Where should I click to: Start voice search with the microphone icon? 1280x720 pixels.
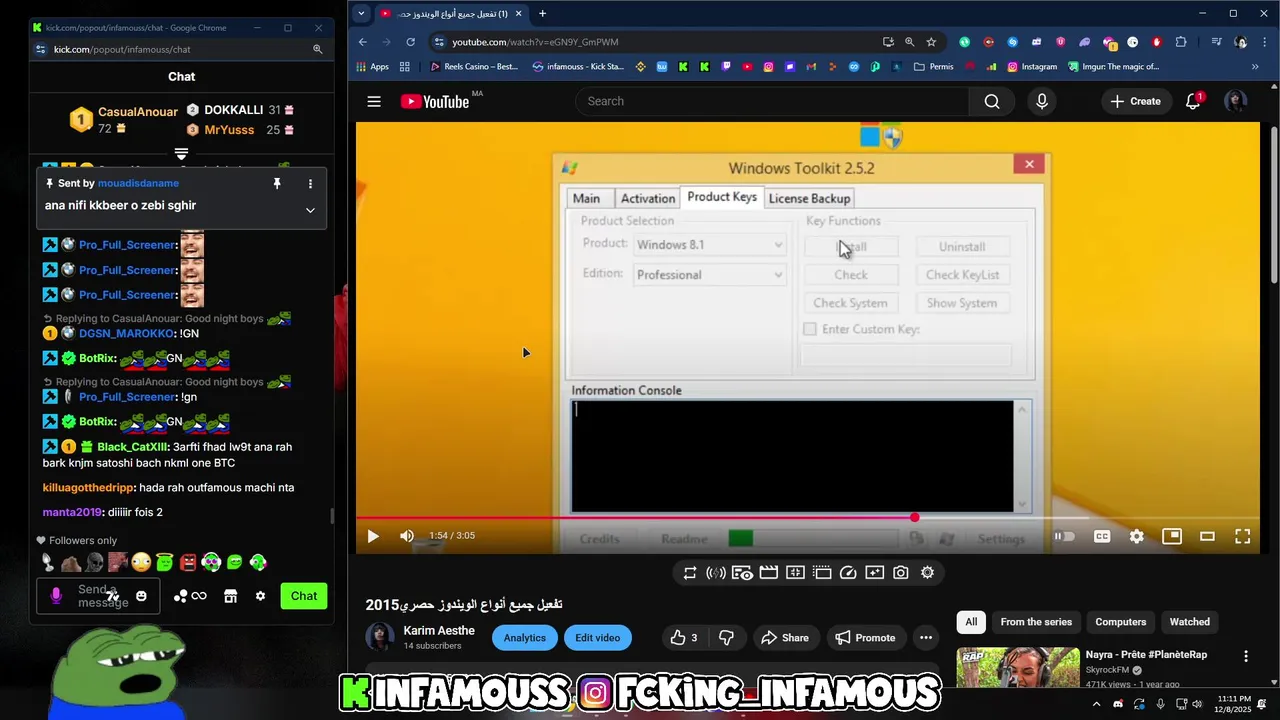pos(1042,101)
